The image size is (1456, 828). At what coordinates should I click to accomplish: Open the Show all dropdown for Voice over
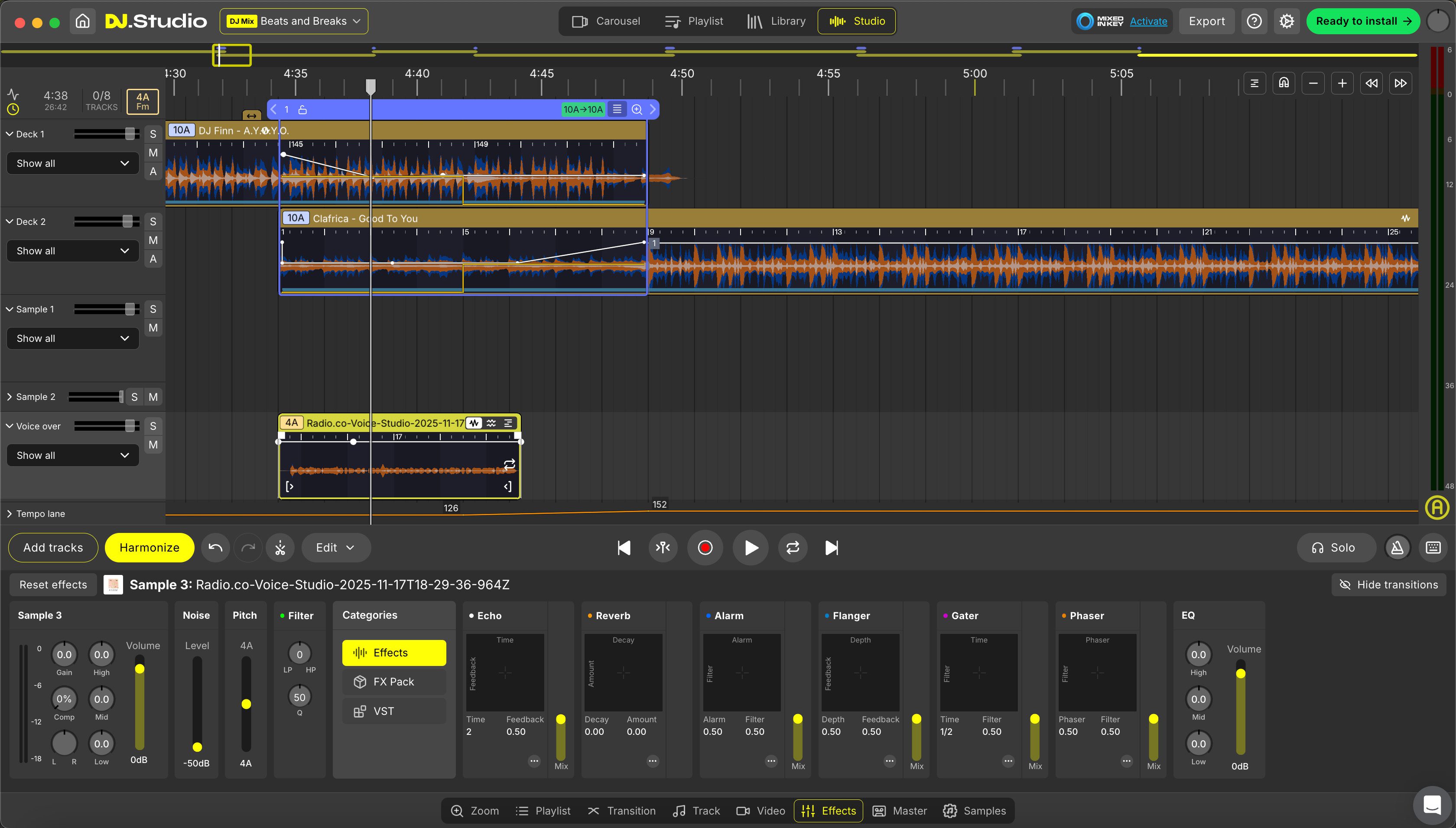(x=72, y=455)
